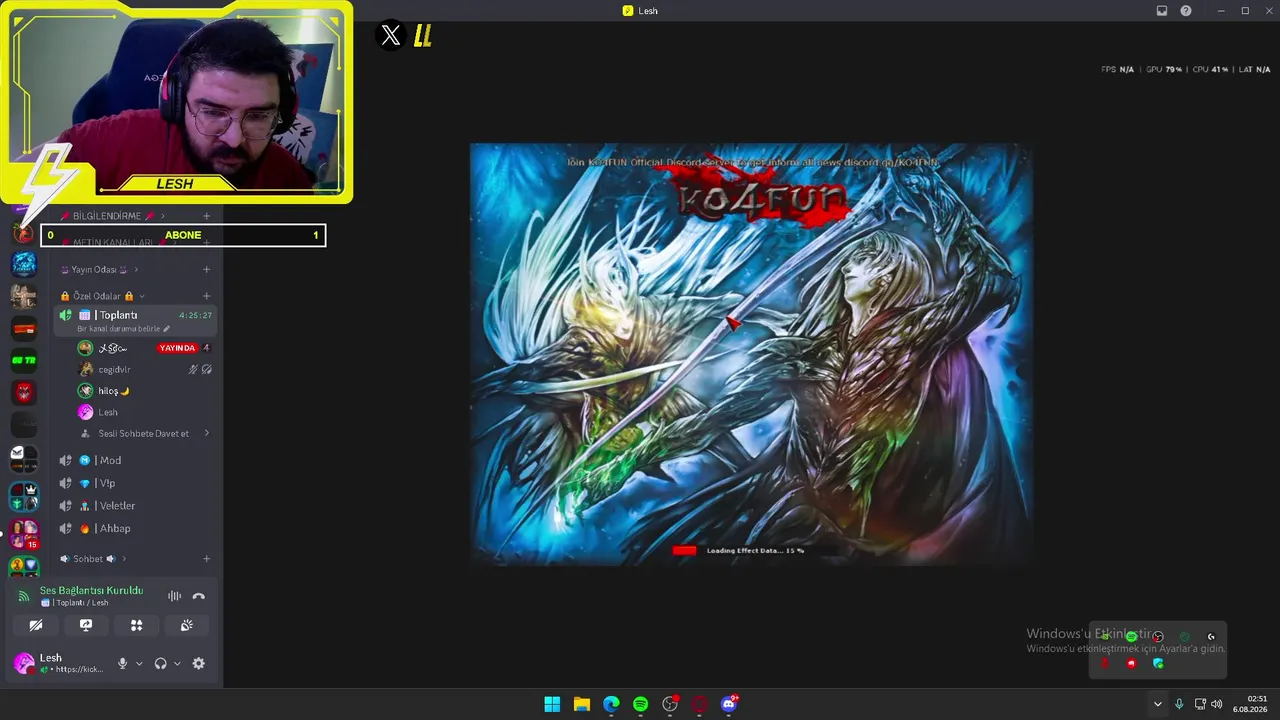The height and width of the screenshot is (720, 1280).
Task: Open Discord user settings gear
Action: pyautogui.click(x=198, y=663)
